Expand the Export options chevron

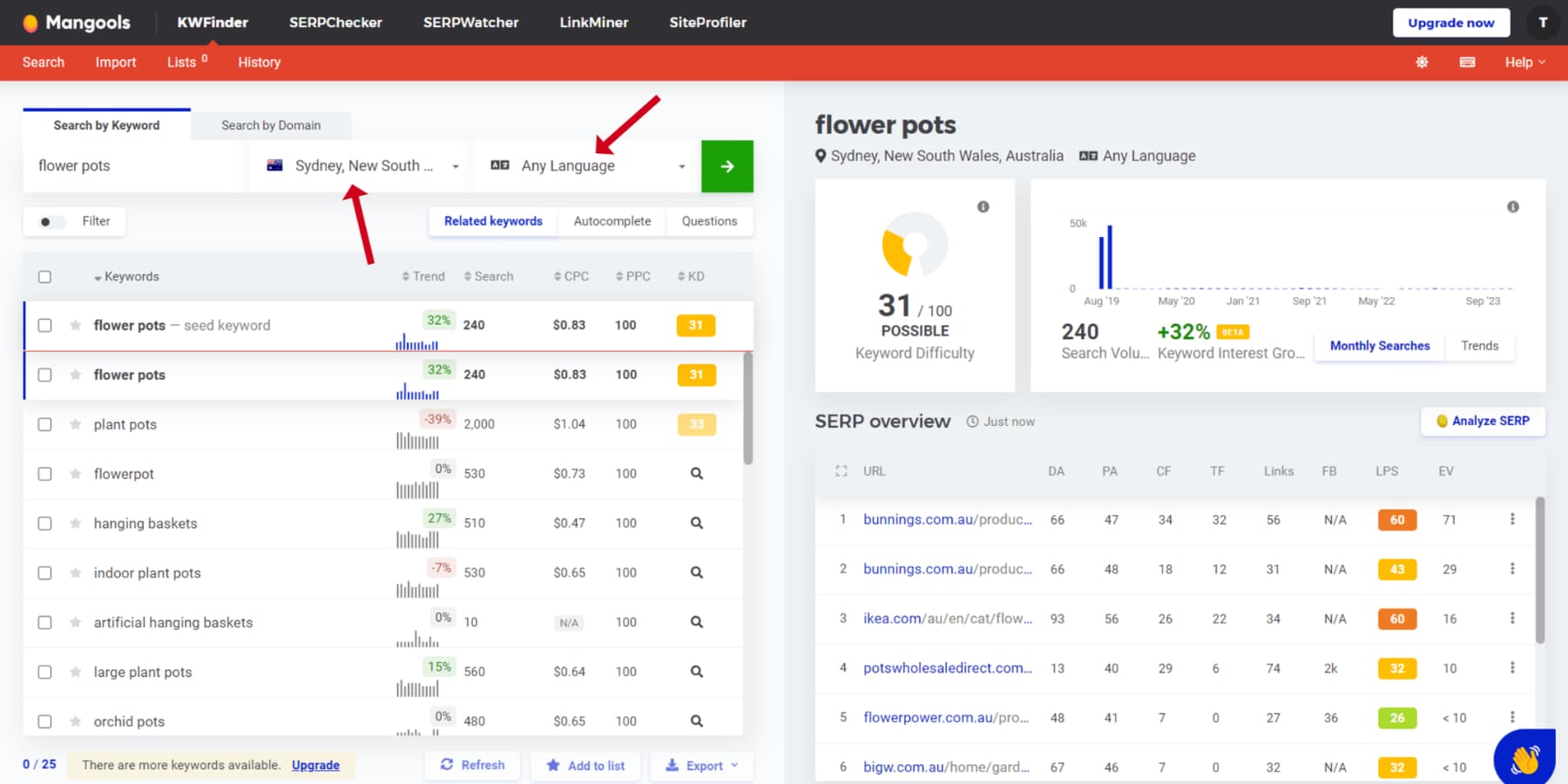(728, 766)
